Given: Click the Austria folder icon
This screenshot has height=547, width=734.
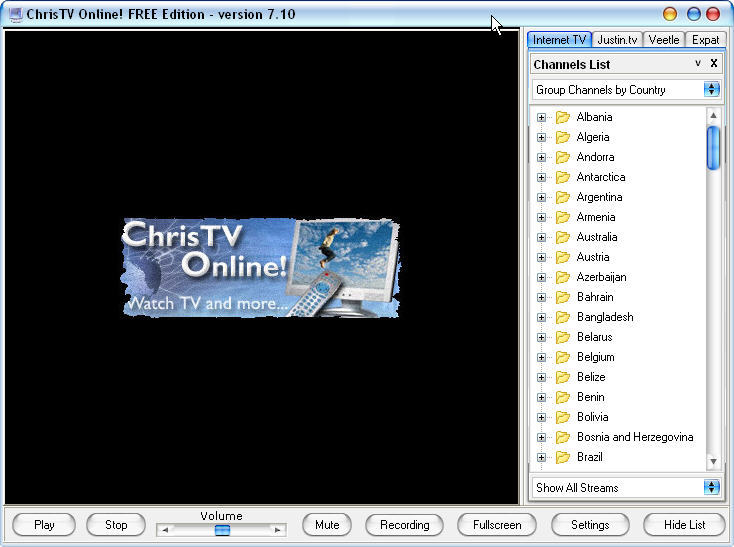Looking at the screenshot, I should point(563,257).
